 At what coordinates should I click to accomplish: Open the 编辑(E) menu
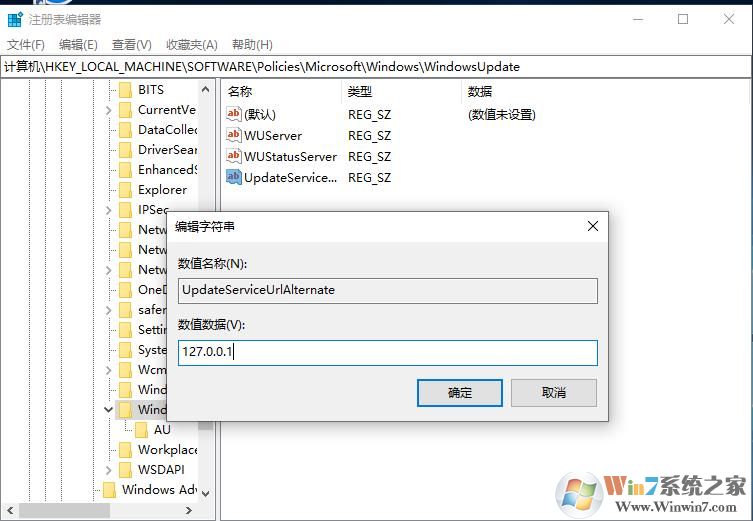click(78, 45)
